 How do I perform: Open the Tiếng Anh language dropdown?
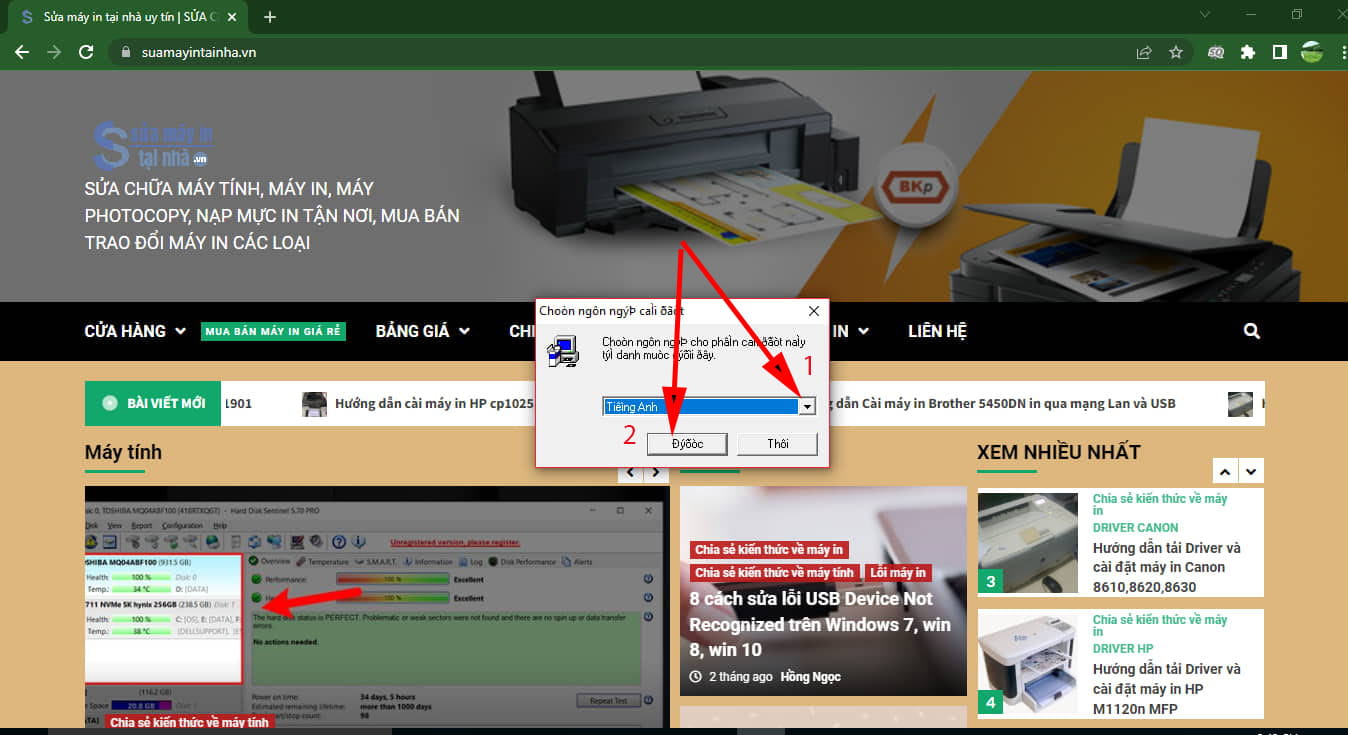[807, 406]
